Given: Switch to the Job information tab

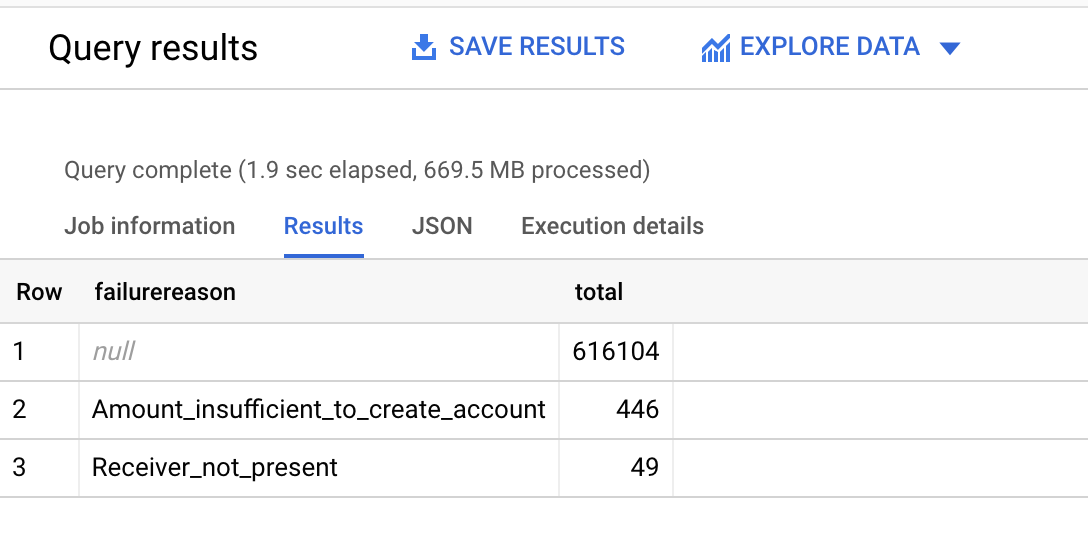Looking at the screenshot, I should (x=149, y=226).
